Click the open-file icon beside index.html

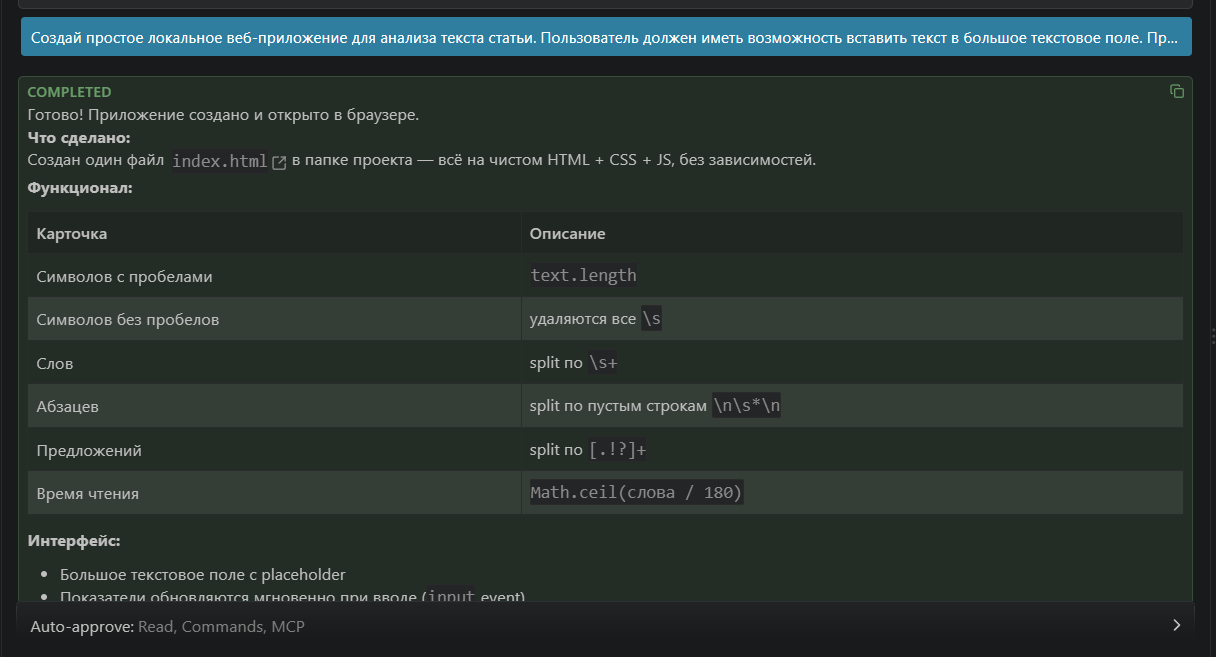coord(280,162)
